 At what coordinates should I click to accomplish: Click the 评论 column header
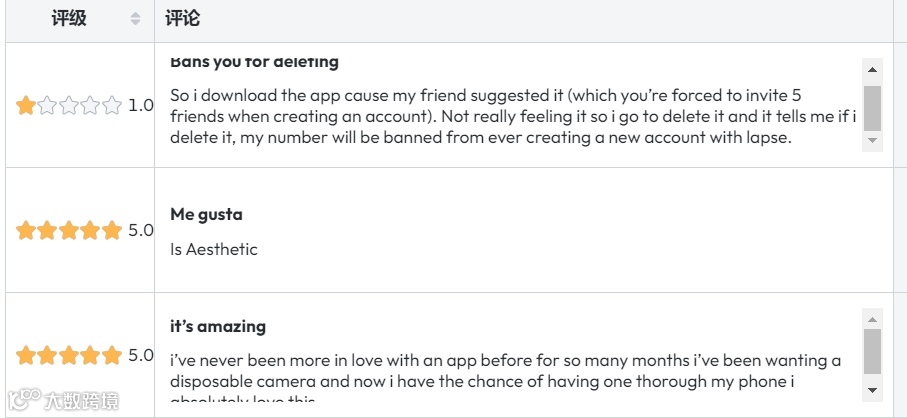[x=184, y=19]
